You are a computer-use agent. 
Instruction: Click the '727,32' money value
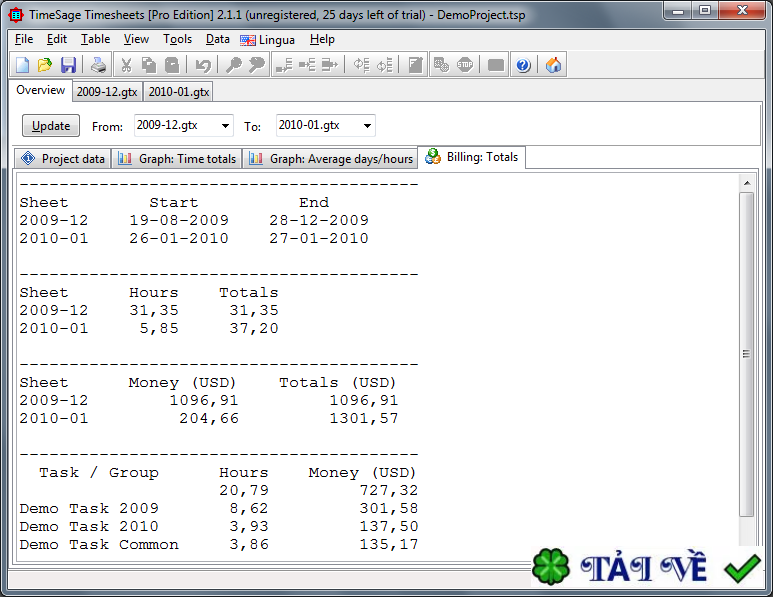click(x=388, y=491)
